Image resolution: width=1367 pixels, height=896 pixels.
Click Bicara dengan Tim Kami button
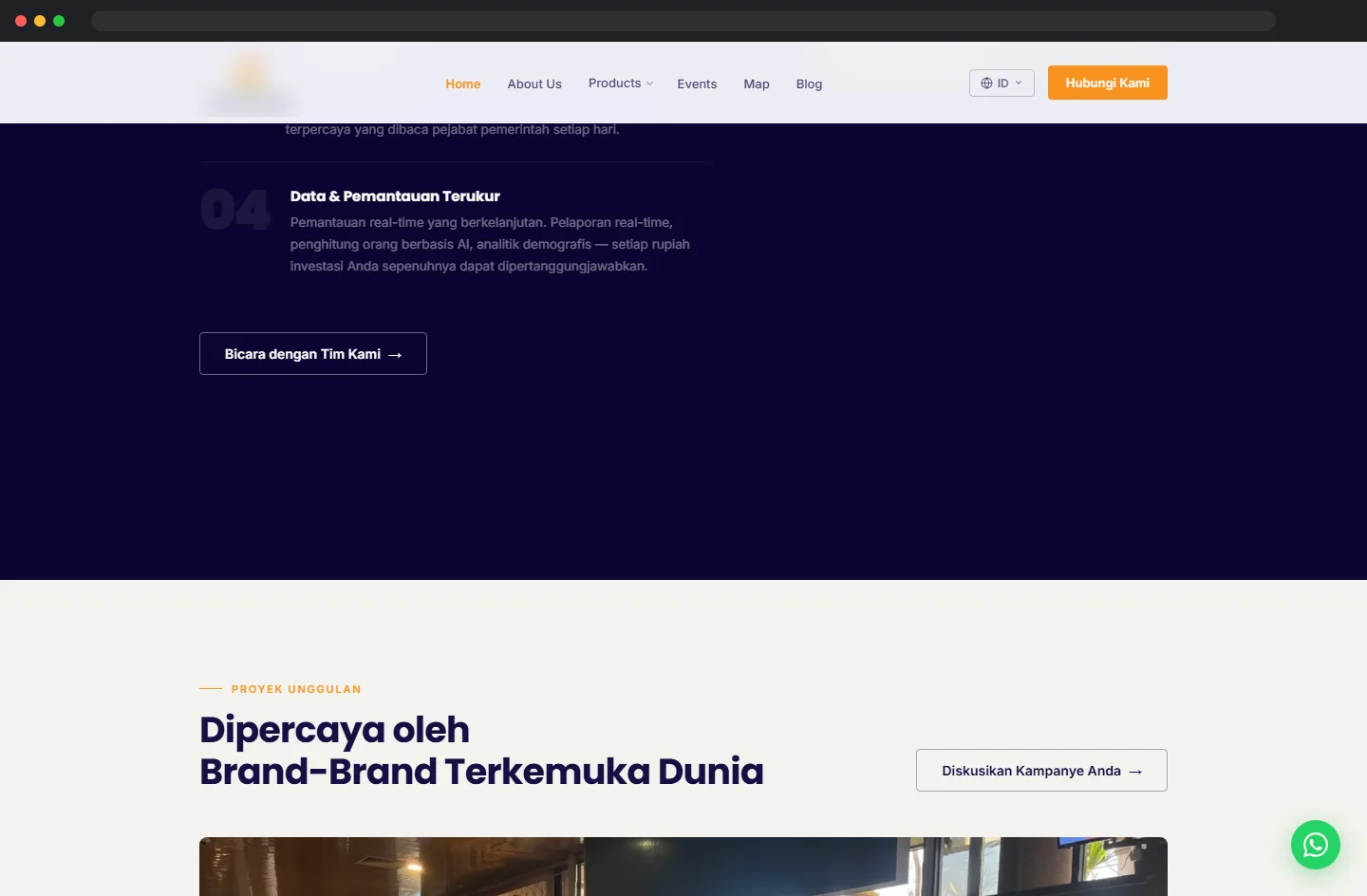pyautogui.click(x=313, y=354)
